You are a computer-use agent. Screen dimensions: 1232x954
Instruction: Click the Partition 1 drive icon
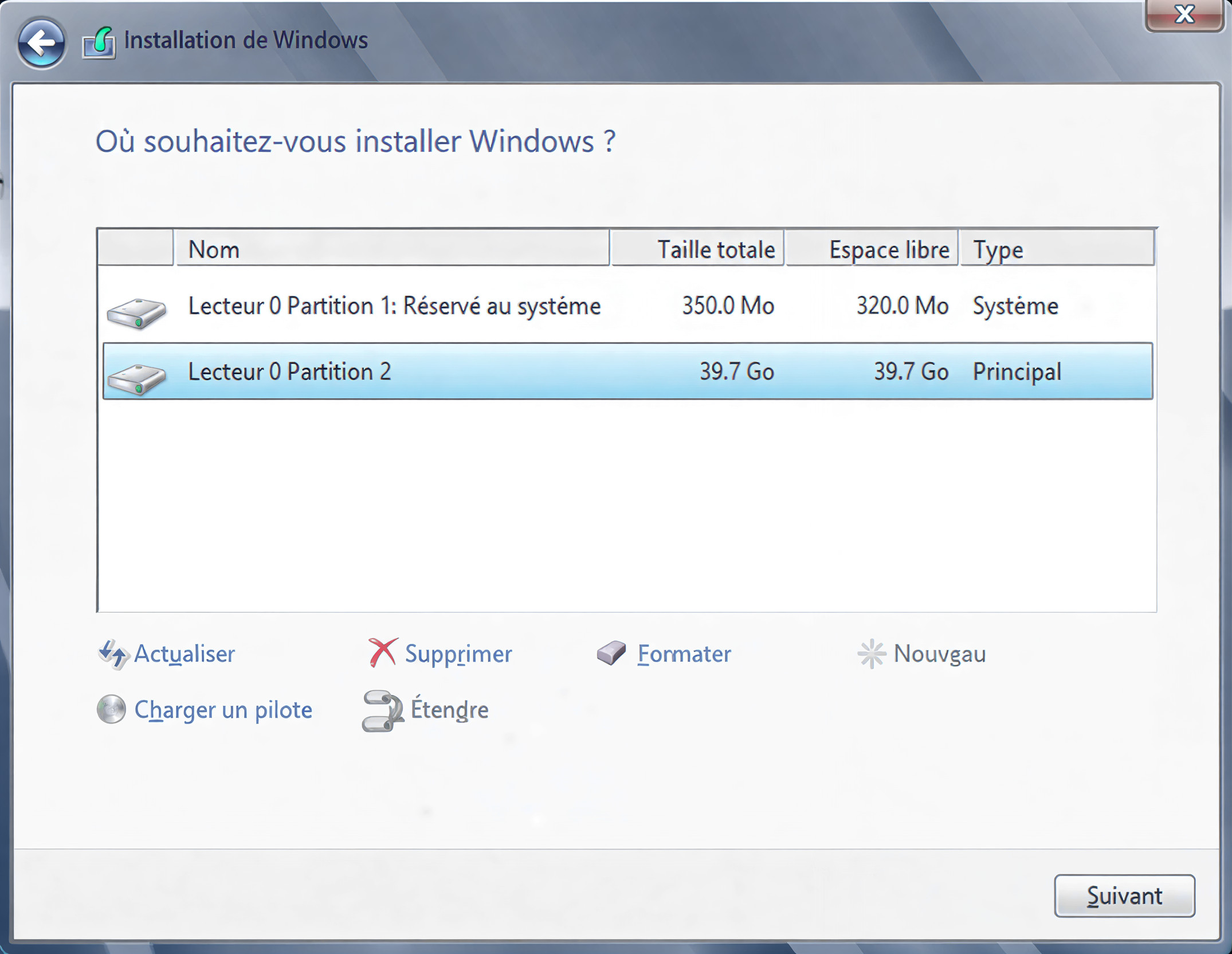click(136, 313)
